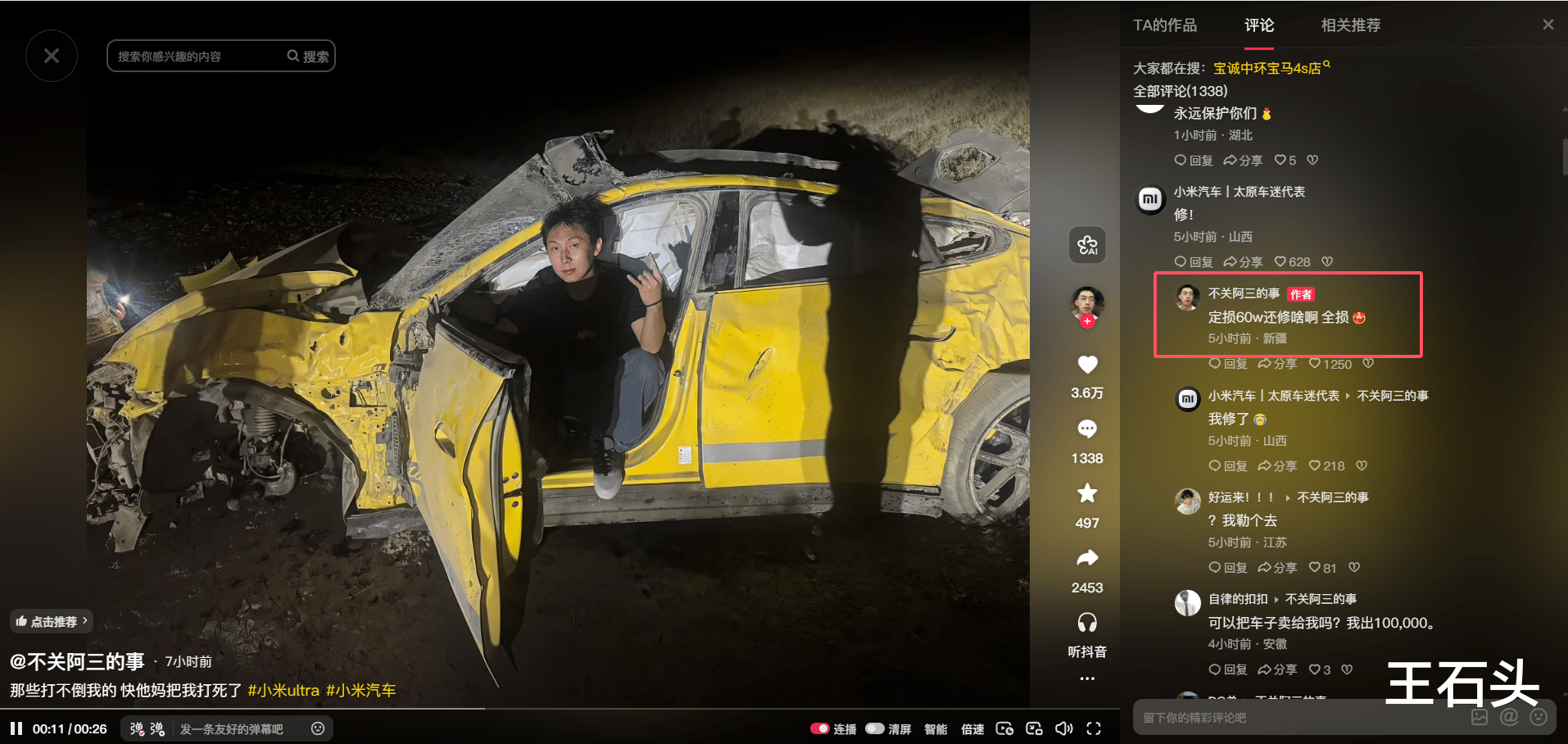1568x744 pixels.
Task: Share the video using the 2453 arrow
Action: click(x=1087, y=558)
